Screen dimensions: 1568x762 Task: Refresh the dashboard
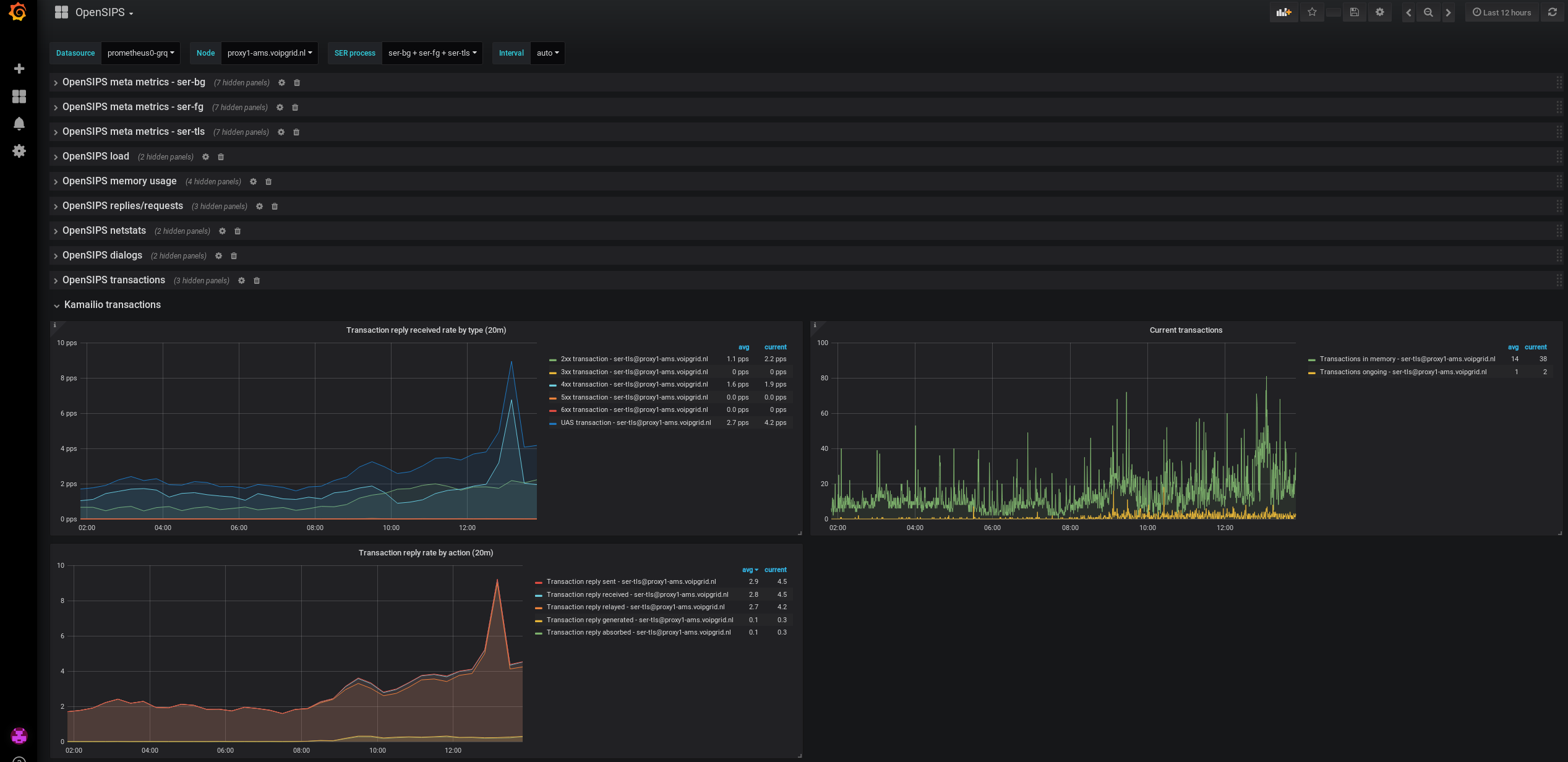[x=1553, y=12]
